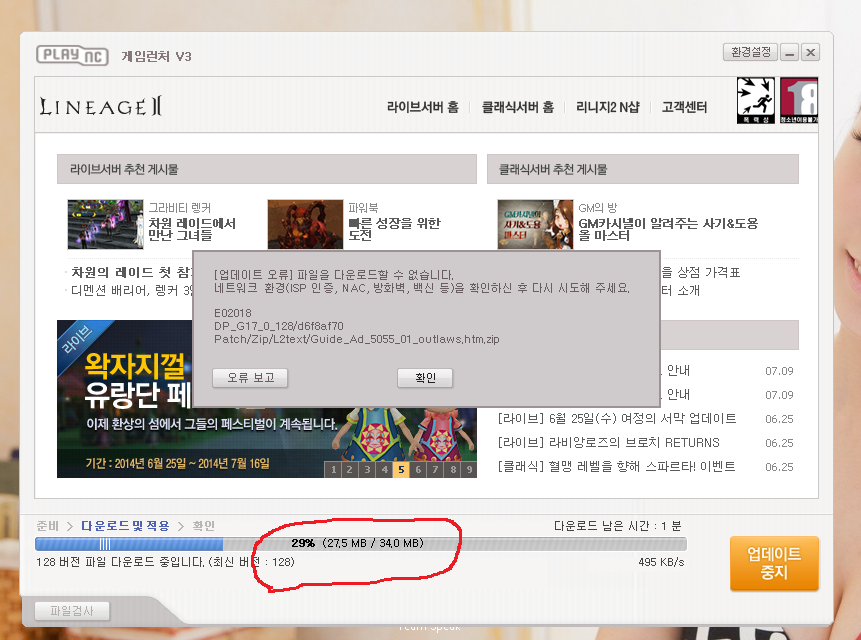Minimize the game launcher window

coord(790,52)
